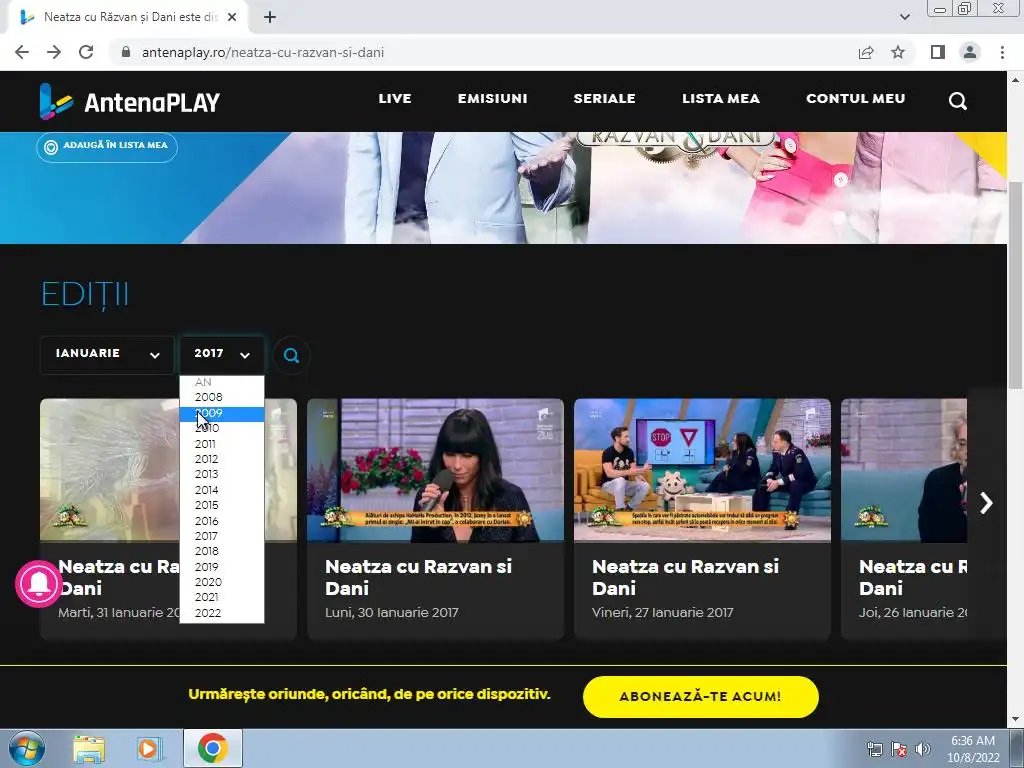
Task: Close the Neatza cu Răzvan și Dani tab
Action: 232,17
